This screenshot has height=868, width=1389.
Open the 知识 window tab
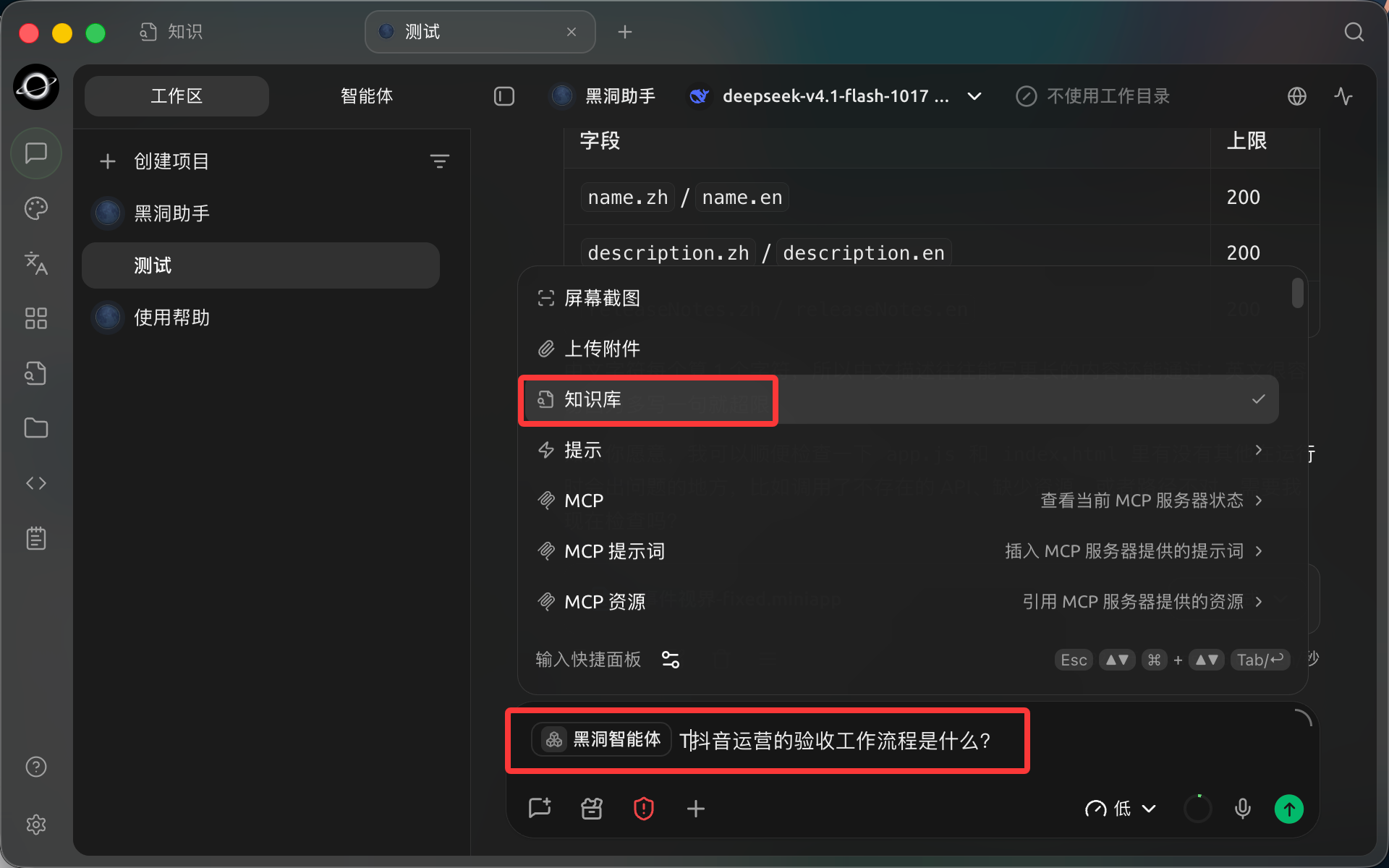tap(171, 32)
